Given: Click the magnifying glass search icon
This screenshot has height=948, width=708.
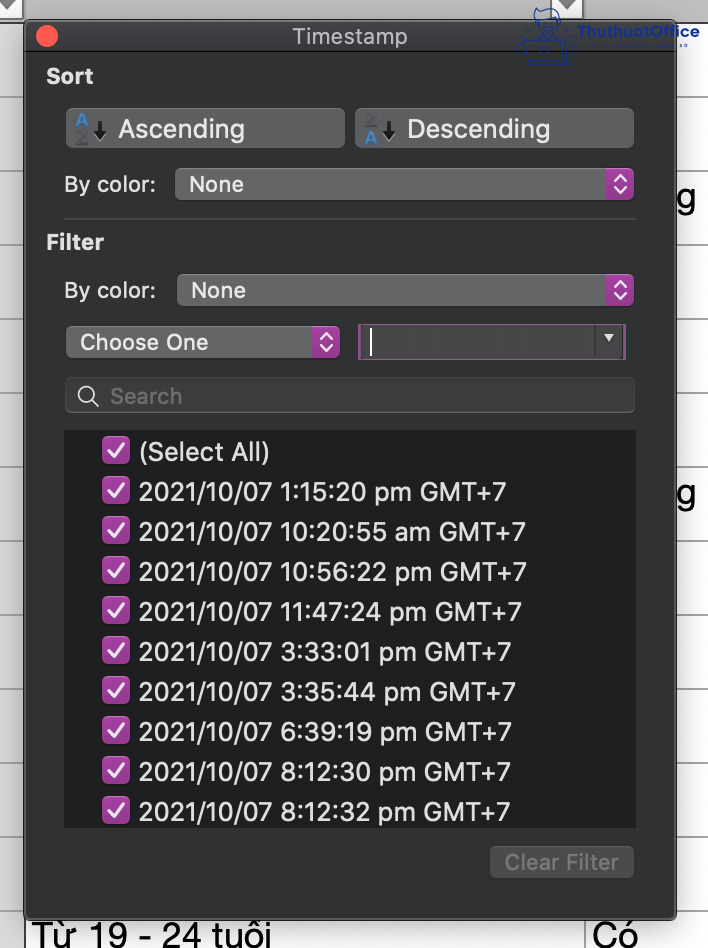Looking at the screenshot, I should pyautogui.click(x=88, y=396).
